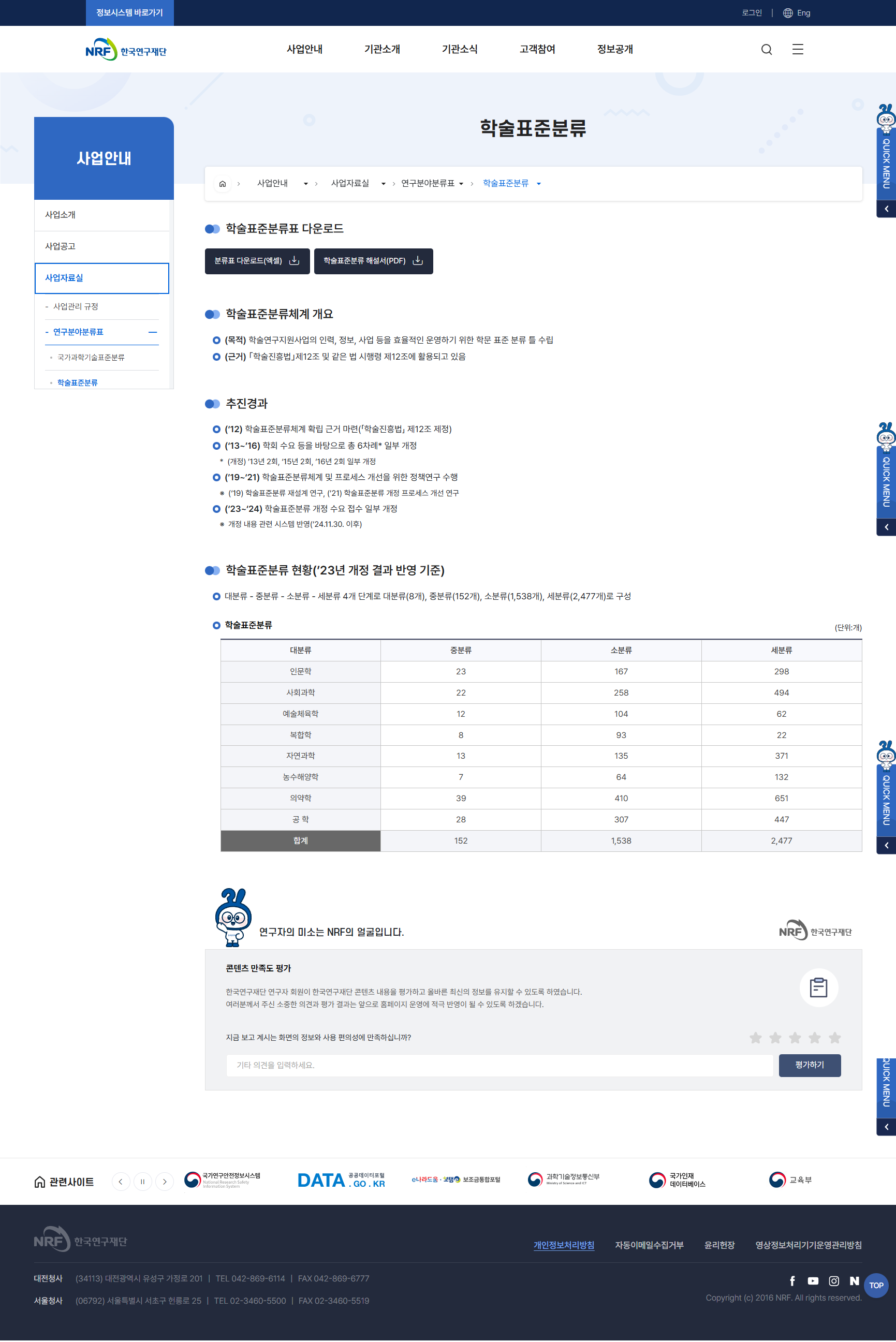Expand the 사업안내 breadcrumb dropdown
Screen dimensions: 896x1342
tap(306, 184)
